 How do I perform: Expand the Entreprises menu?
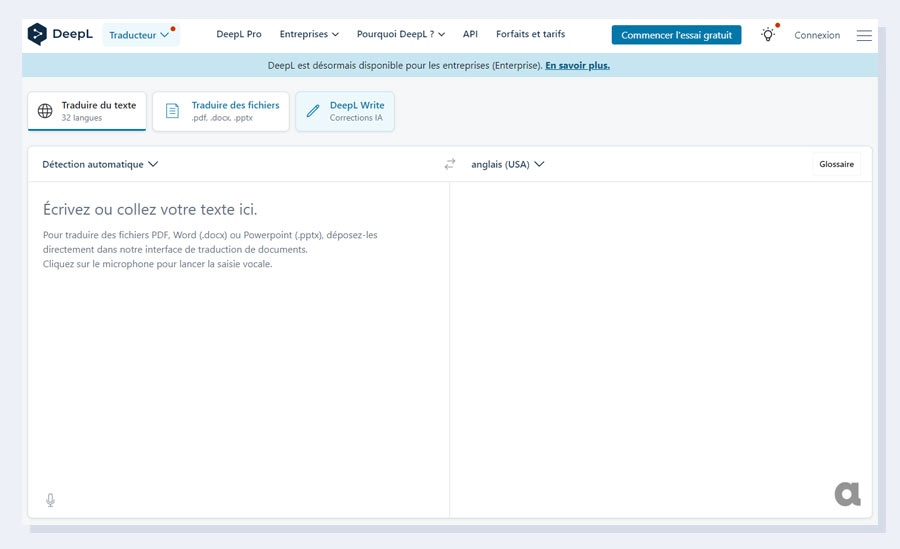click(309, 34)
